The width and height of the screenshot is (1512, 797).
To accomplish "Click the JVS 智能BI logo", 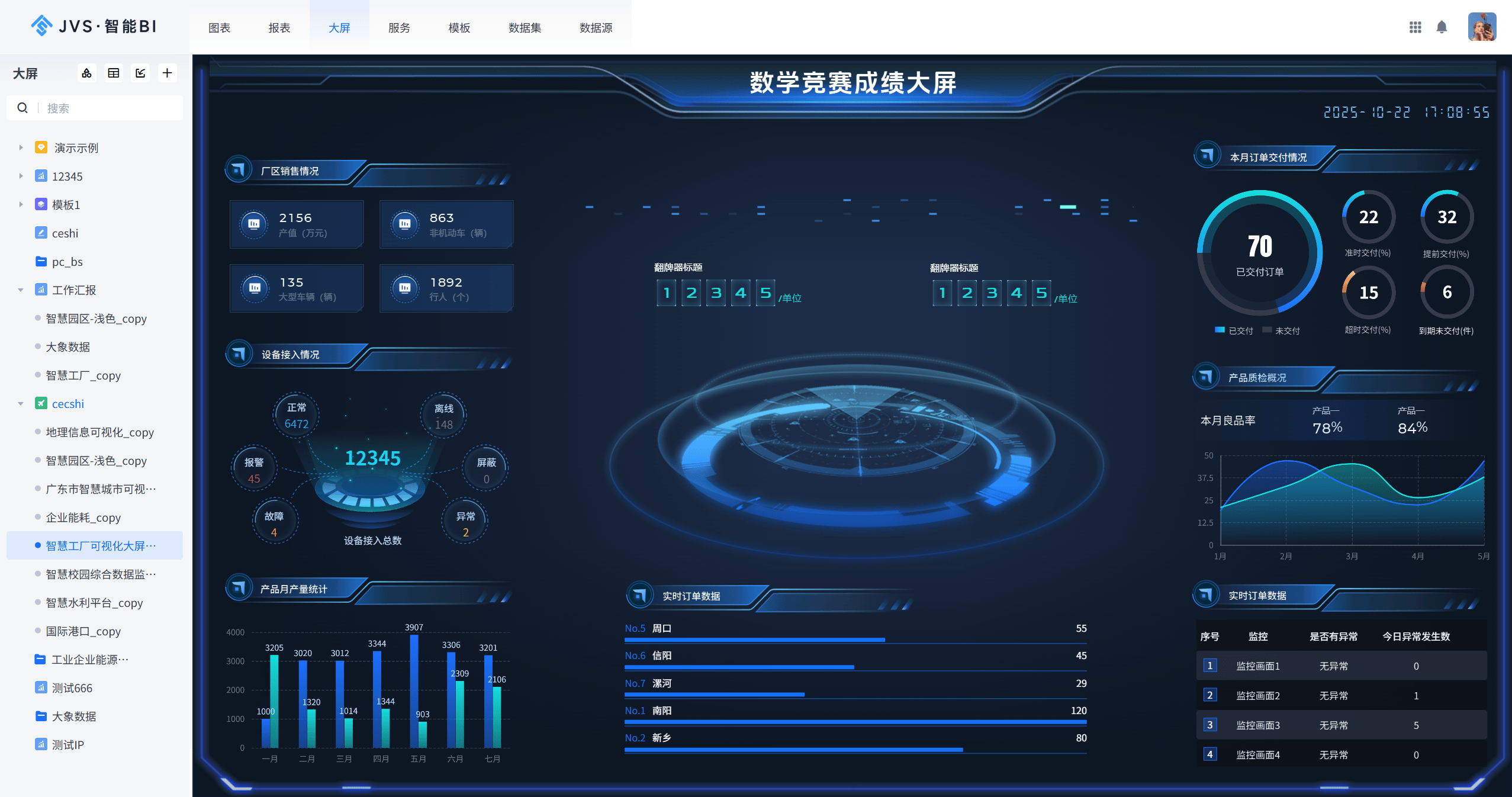I will point(94,26).
